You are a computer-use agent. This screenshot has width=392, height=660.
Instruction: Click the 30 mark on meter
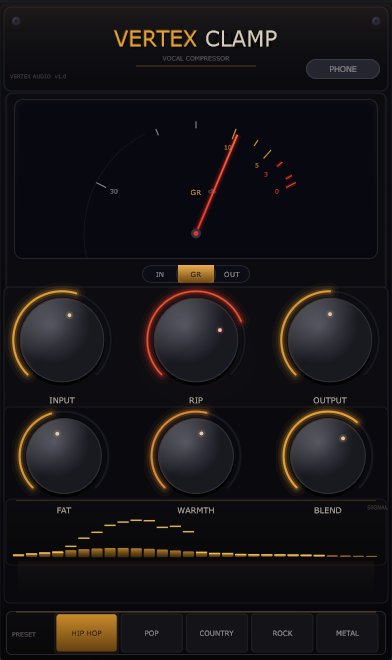pyautogui.click(x=114, y=191)
